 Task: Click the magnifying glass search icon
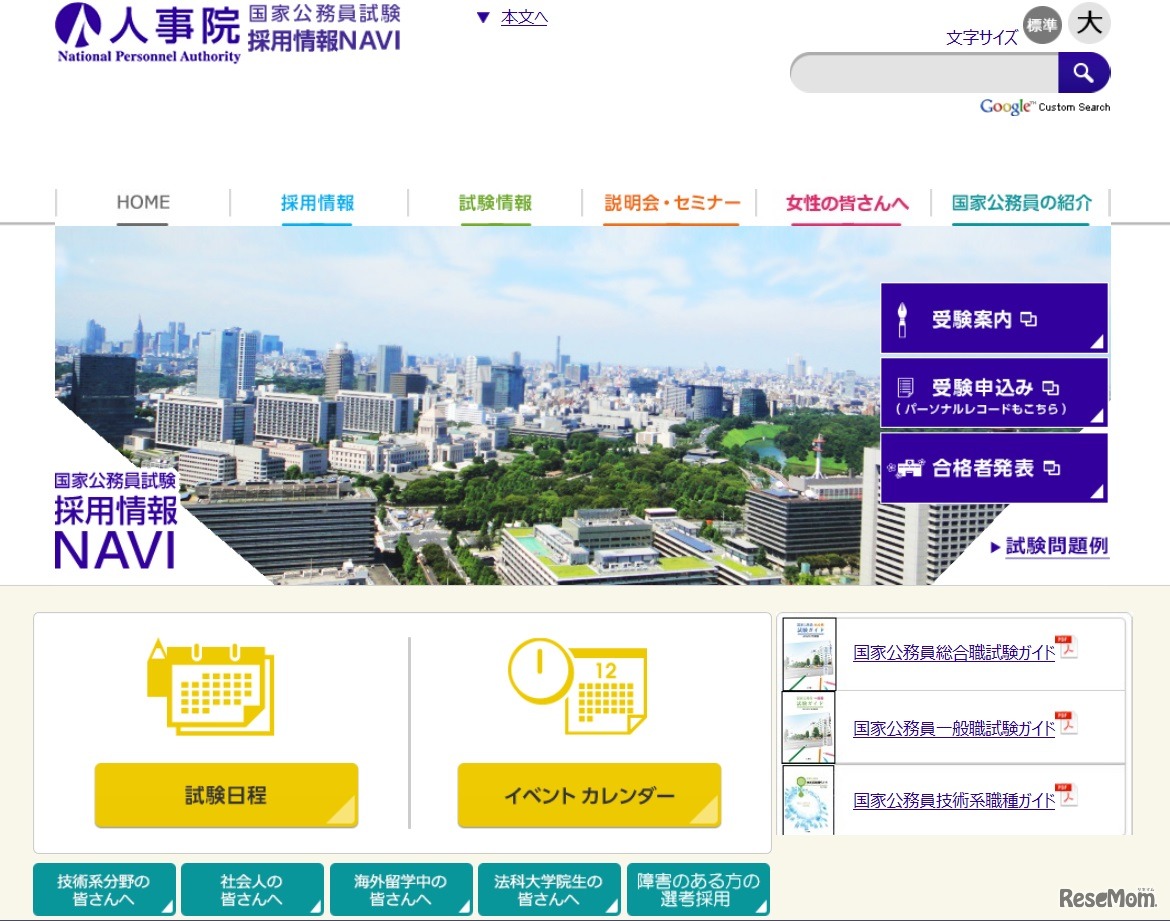click(x=1084, y=72)
